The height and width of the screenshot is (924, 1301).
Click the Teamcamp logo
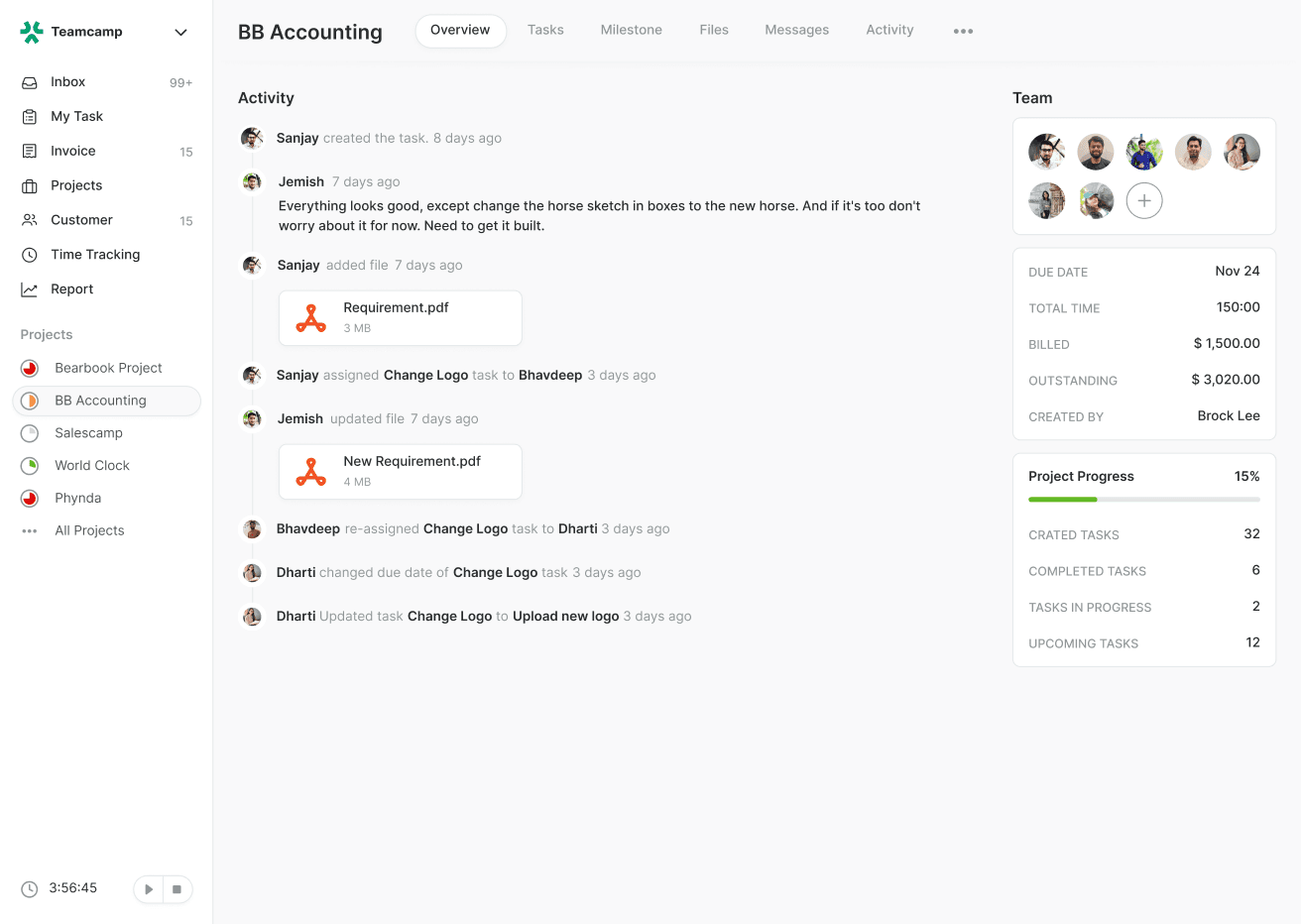[31, 31]
